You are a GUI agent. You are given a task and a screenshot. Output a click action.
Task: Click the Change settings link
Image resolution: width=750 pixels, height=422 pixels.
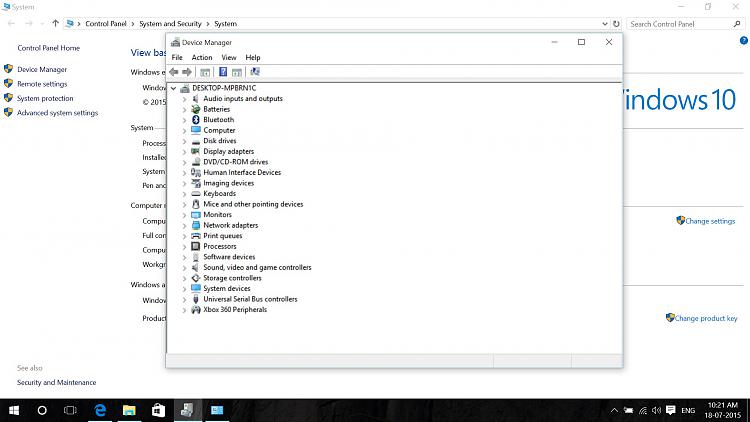[710, 221]
